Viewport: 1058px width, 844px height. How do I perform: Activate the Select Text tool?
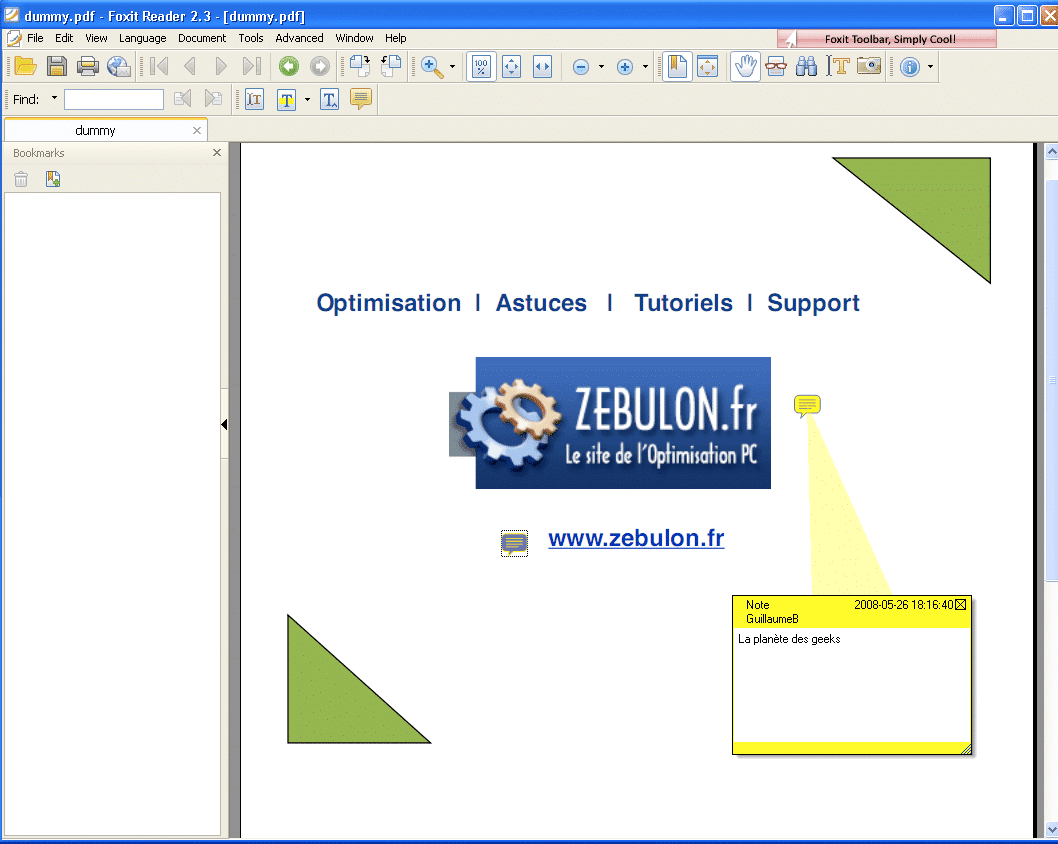click(x=837, y=67)
